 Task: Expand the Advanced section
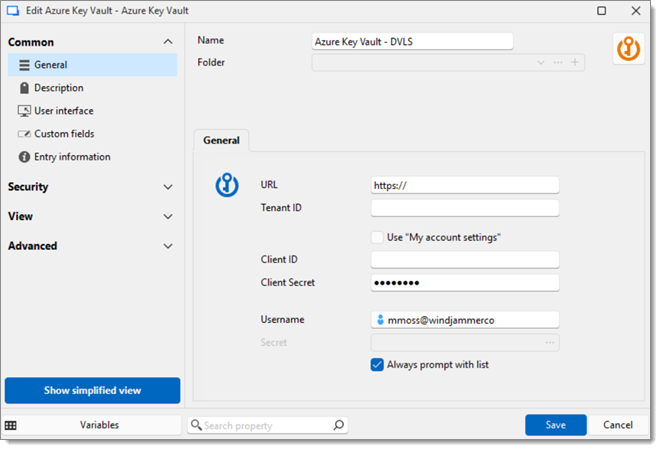click(168, 246)
